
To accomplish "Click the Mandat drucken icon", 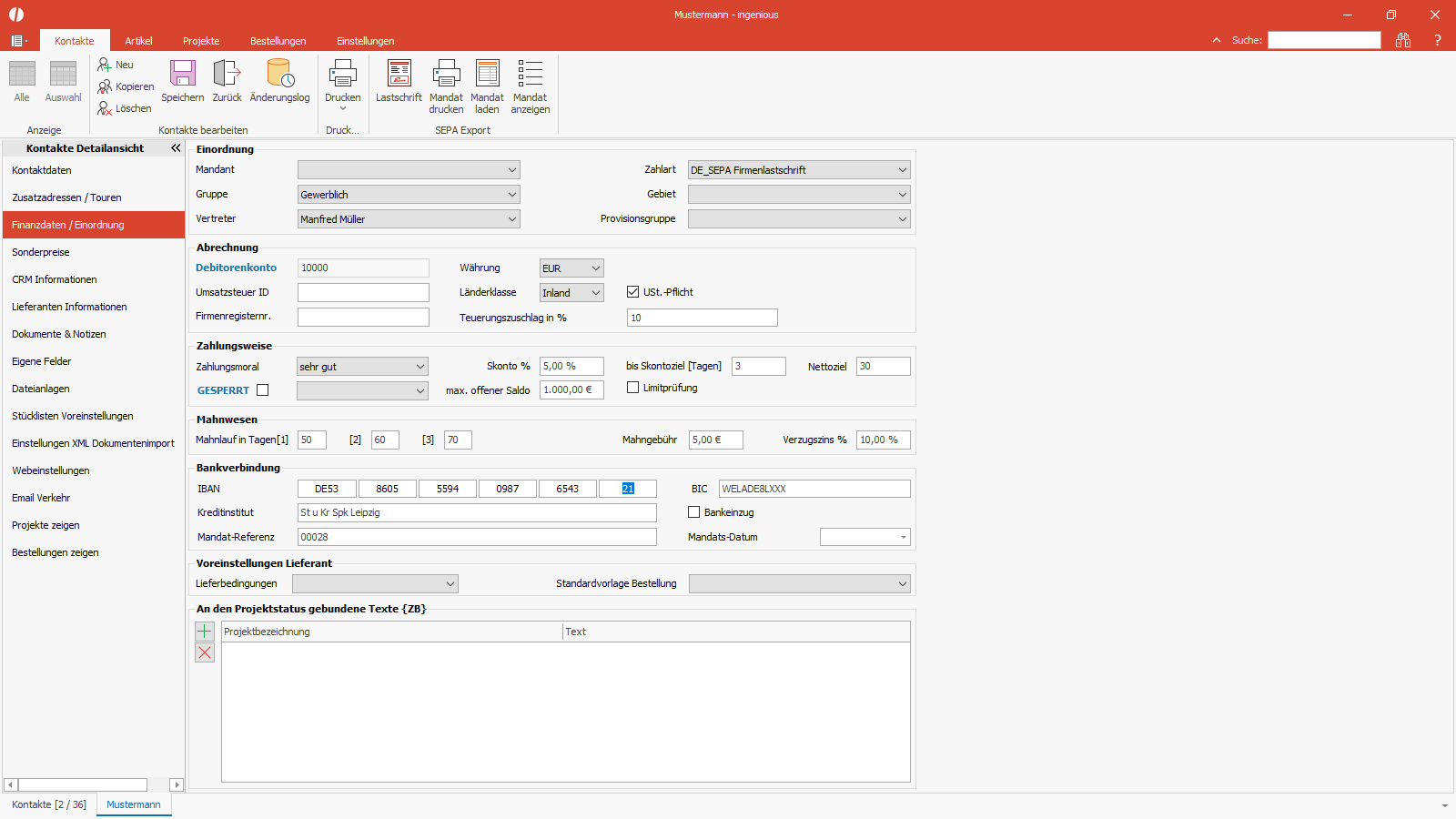I will click(446, 75).
